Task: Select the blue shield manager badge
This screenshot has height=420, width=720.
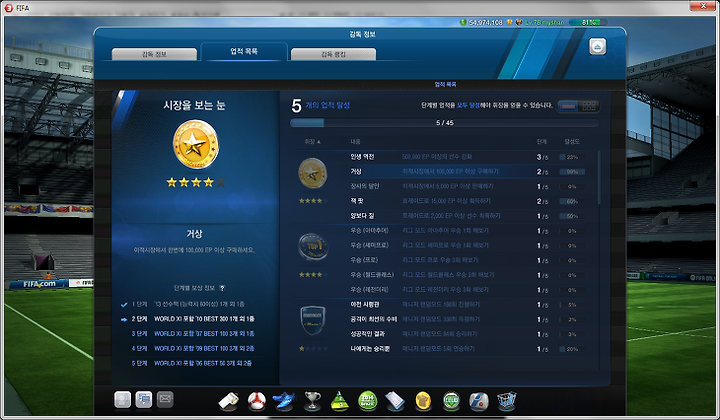Action: [x=313, y=320]
